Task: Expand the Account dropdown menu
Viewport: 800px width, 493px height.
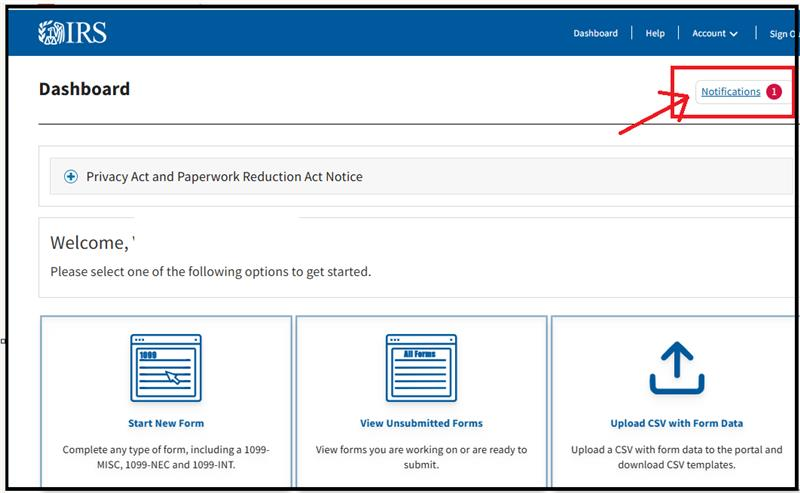Action: (714, 33)
